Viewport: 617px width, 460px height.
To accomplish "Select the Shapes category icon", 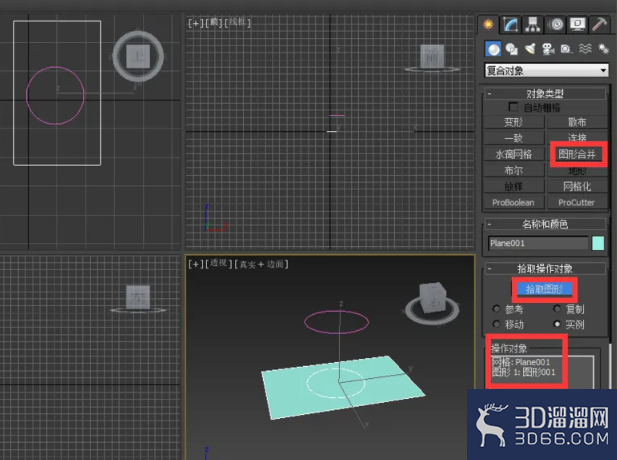I will 512,49.
